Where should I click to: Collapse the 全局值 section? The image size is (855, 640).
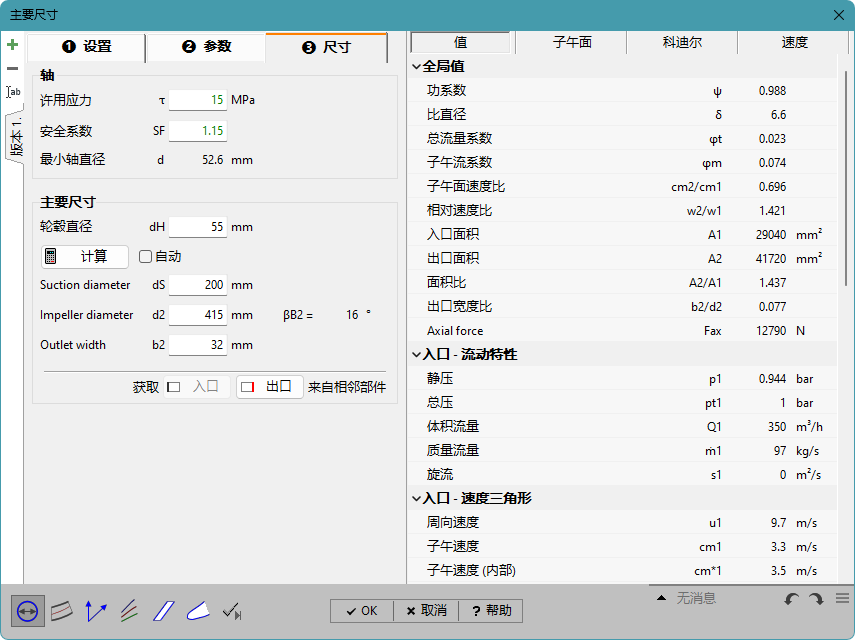pos(417,66)
